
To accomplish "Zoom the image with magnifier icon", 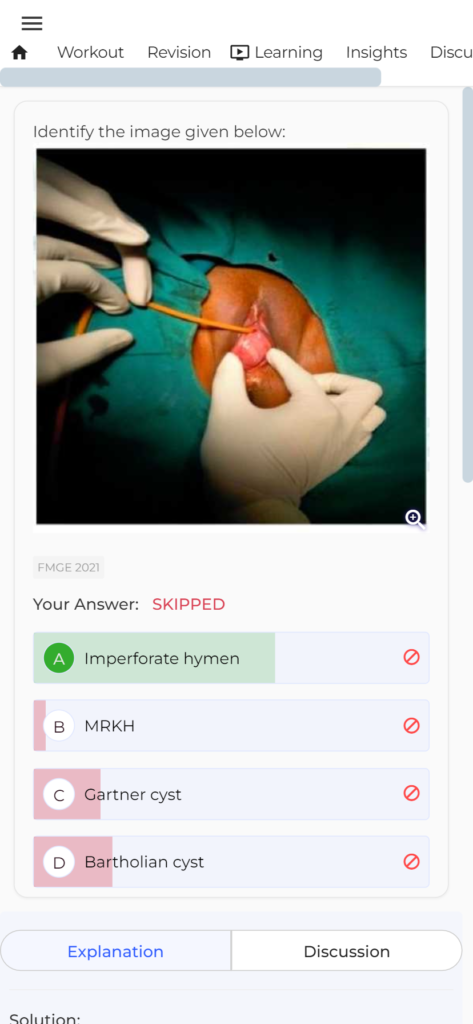I will (x=415, y=519).
